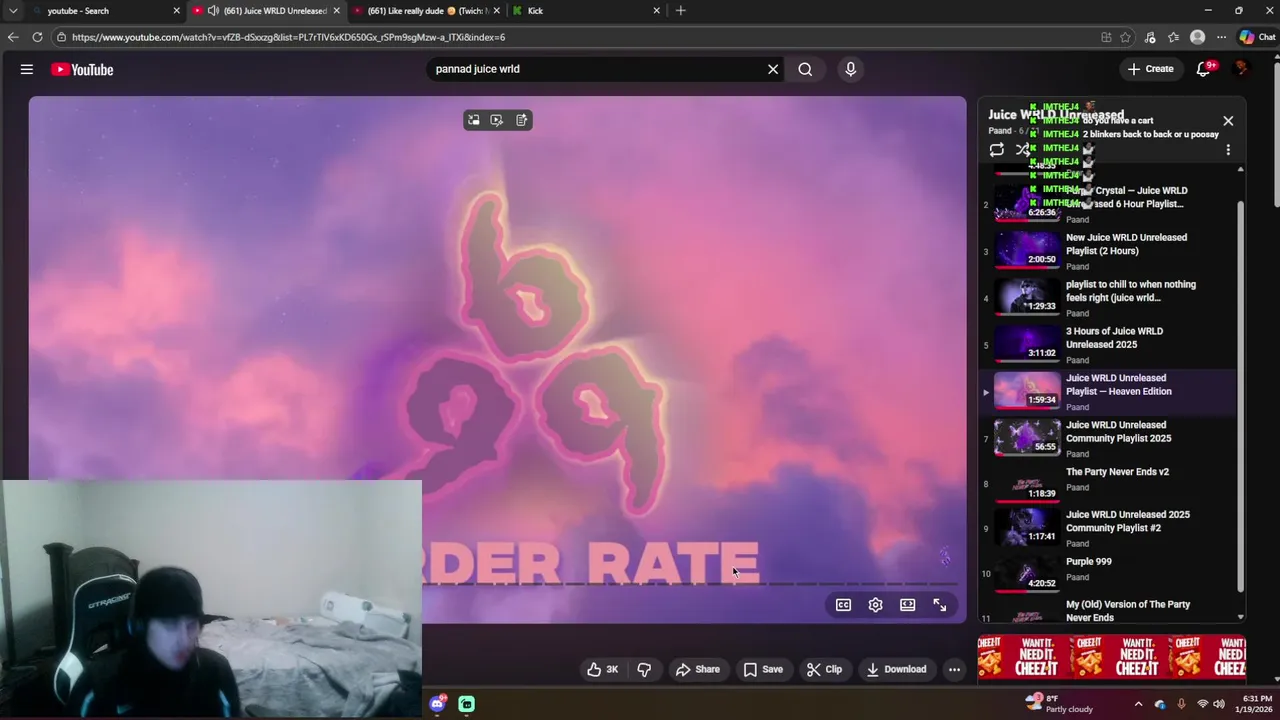Bookmark this page with the star

1126,37
